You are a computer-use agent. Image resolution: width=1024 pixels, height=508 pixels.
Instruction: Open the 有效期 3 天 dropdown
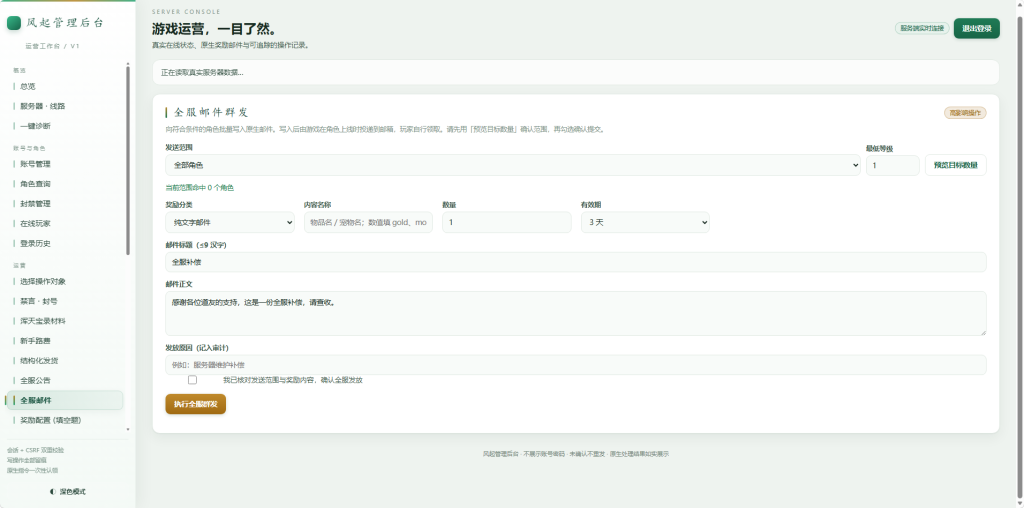point(645,222)
